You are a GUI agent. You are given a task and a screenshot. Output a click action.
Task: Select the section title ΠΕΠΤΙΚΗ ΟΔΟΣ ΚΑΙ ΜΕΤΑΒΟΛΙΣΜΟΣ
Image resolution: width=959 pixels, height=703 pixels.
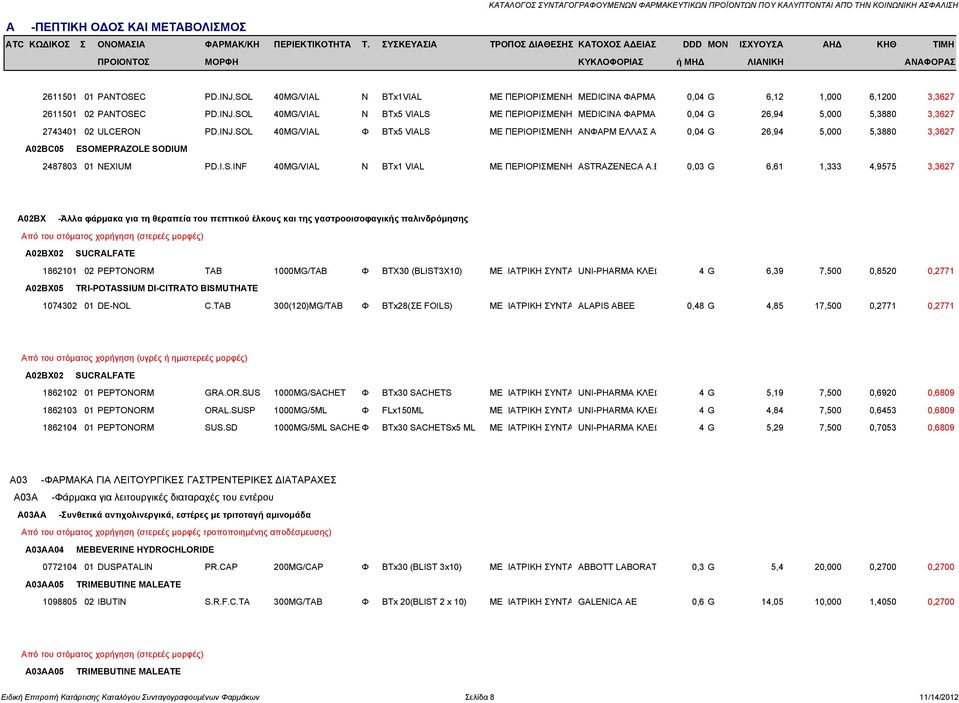click(x=141, y=27)
